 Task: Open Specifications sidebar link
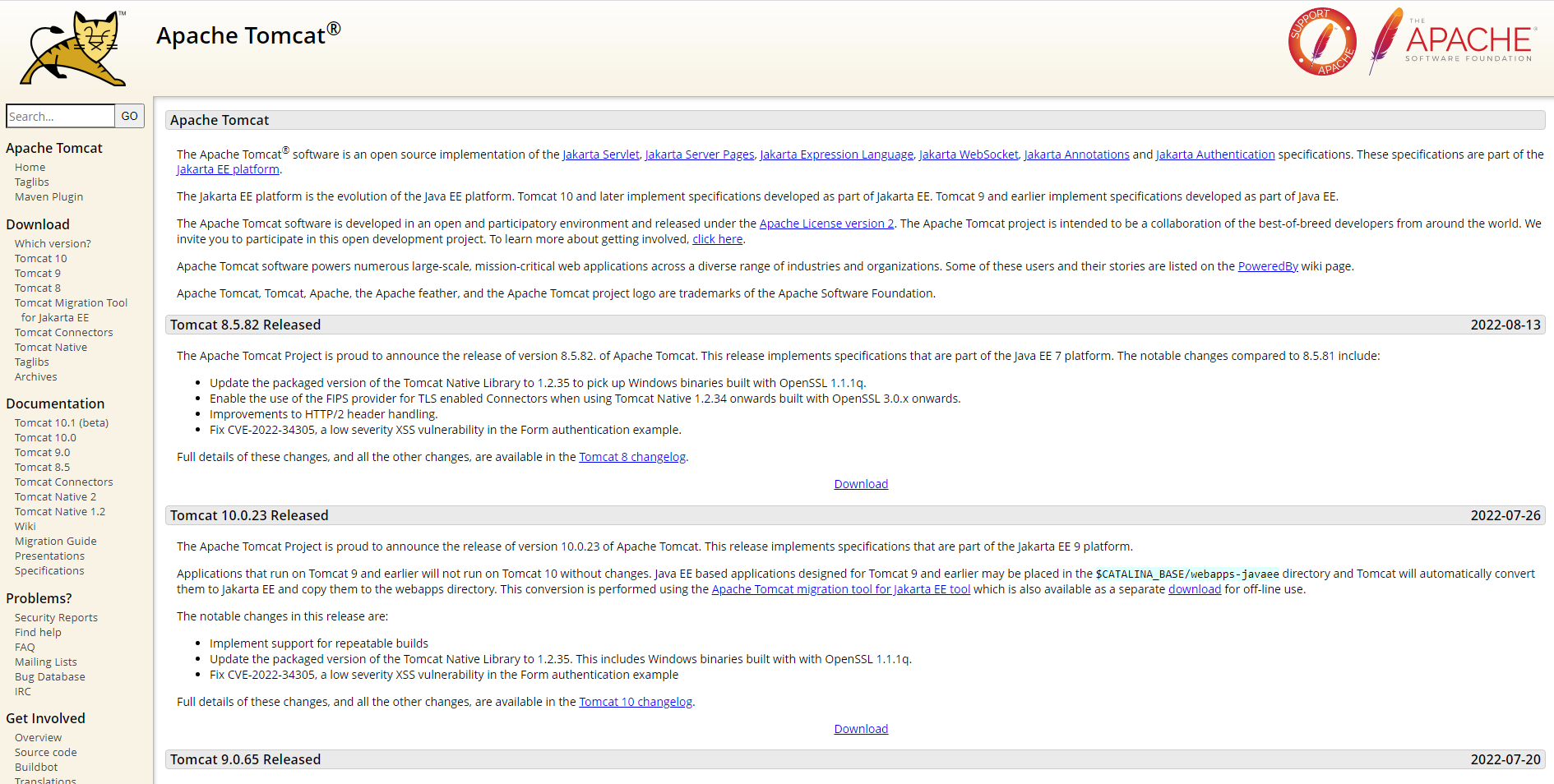(49, 570)
